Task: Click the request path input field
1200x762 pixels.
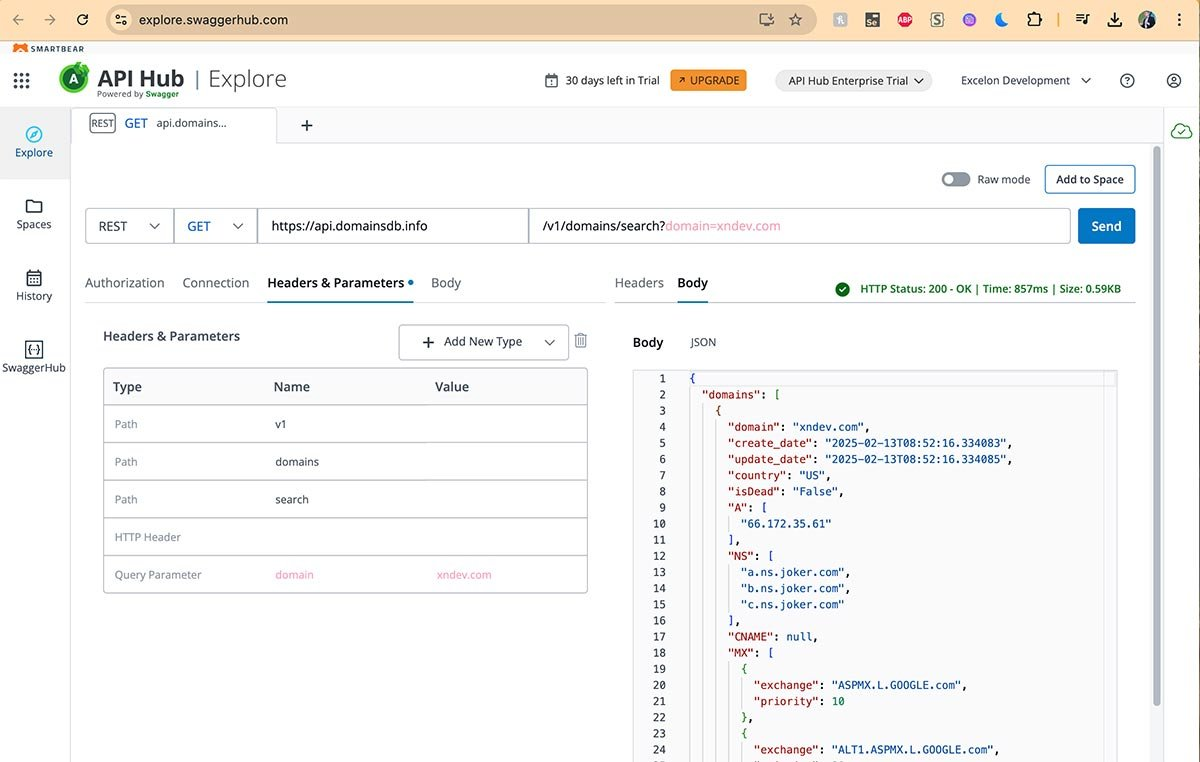Action: pyautogui.click(x=800, y=225)
